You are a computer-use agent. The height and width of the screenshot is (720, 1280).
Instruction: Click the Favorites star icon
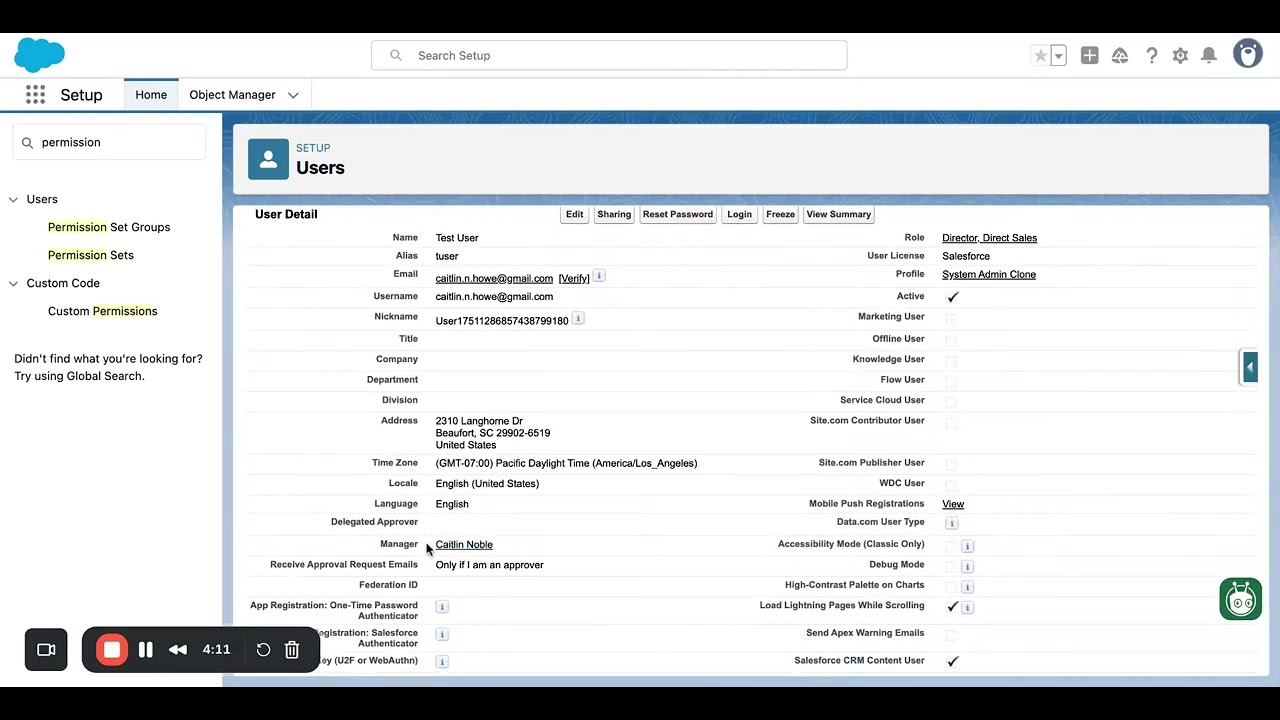click(x=1040, y=56)
